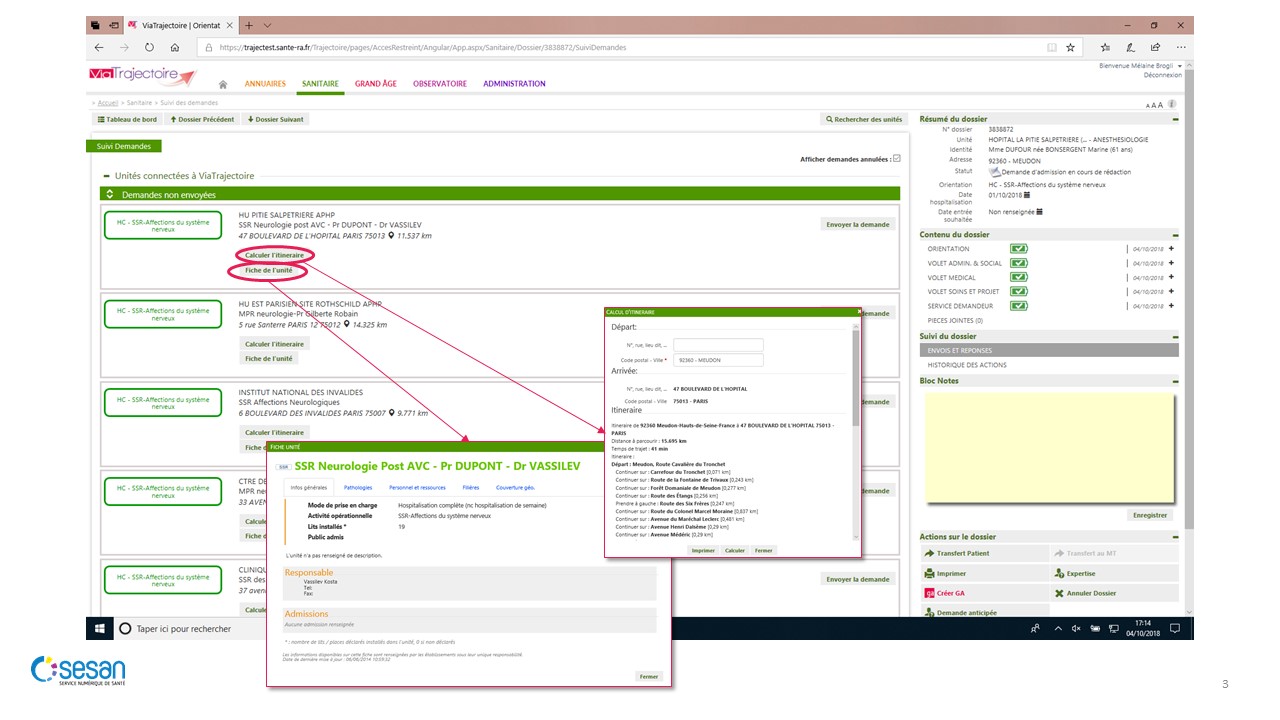Click the ViaTrajectoire home icon
Screen dimensions: 1280x720
pyautogui.click(x=223, y=85)
